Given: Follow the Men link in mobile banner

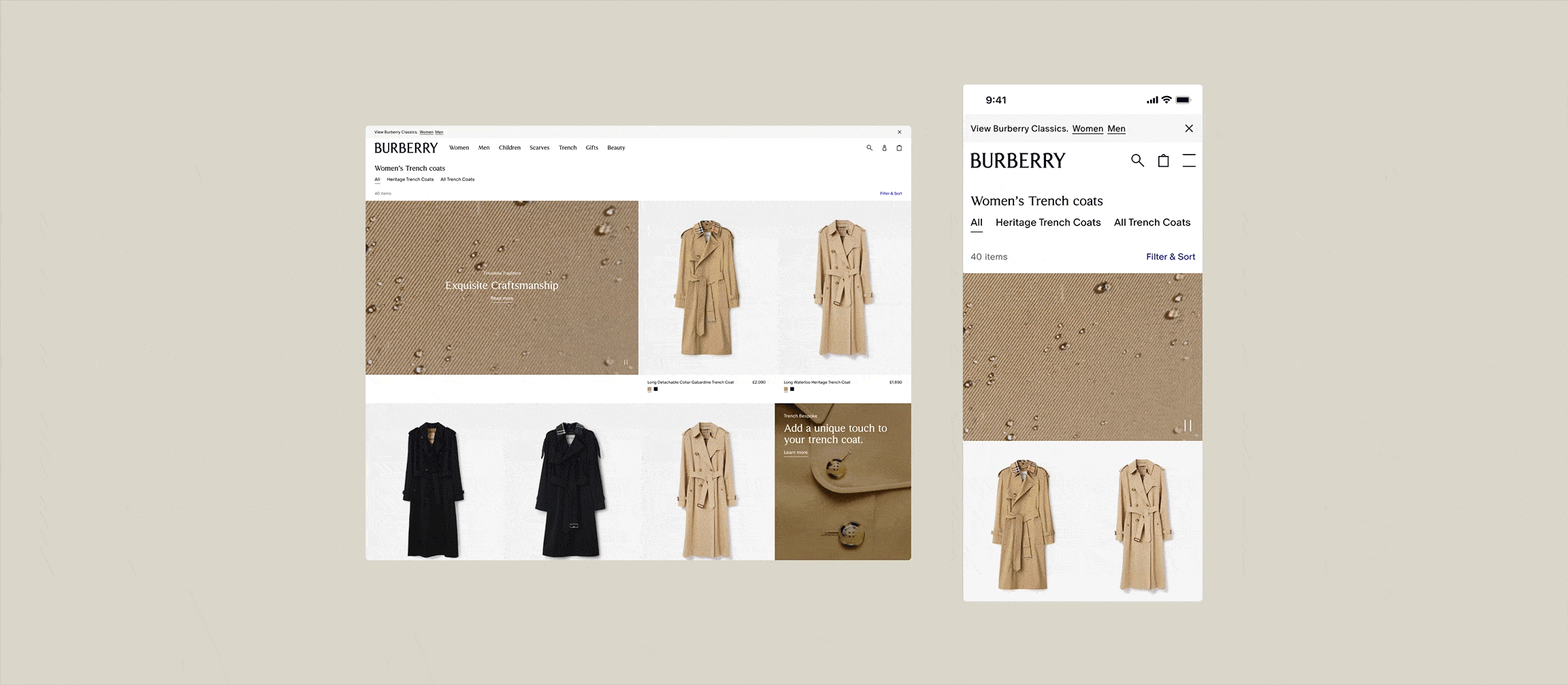Looking at the screenshot, I should click(x=1116, y=129).
